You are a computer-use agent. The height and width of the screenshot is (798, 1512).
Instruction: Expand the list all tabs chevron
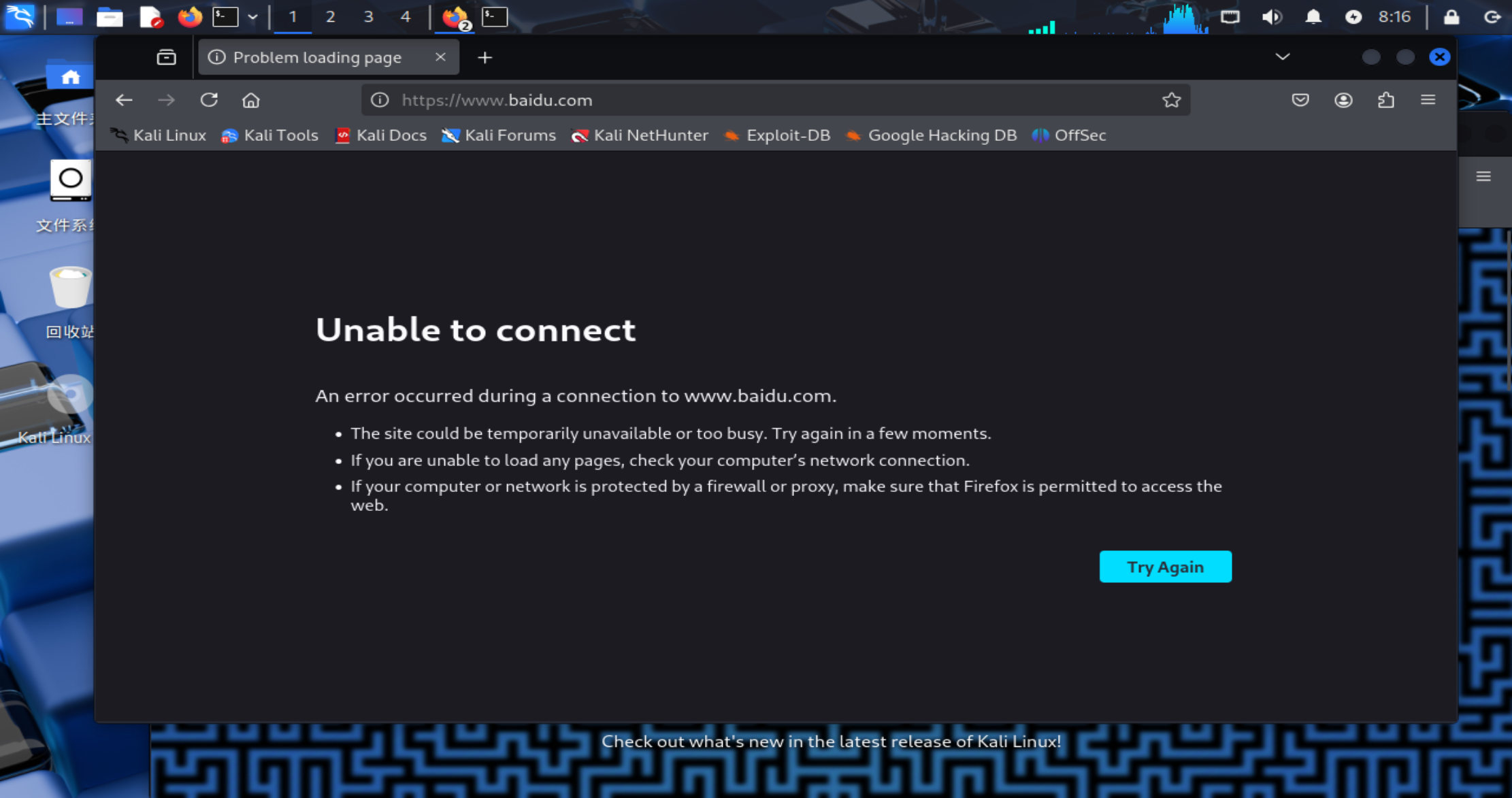coord(1282,57)
